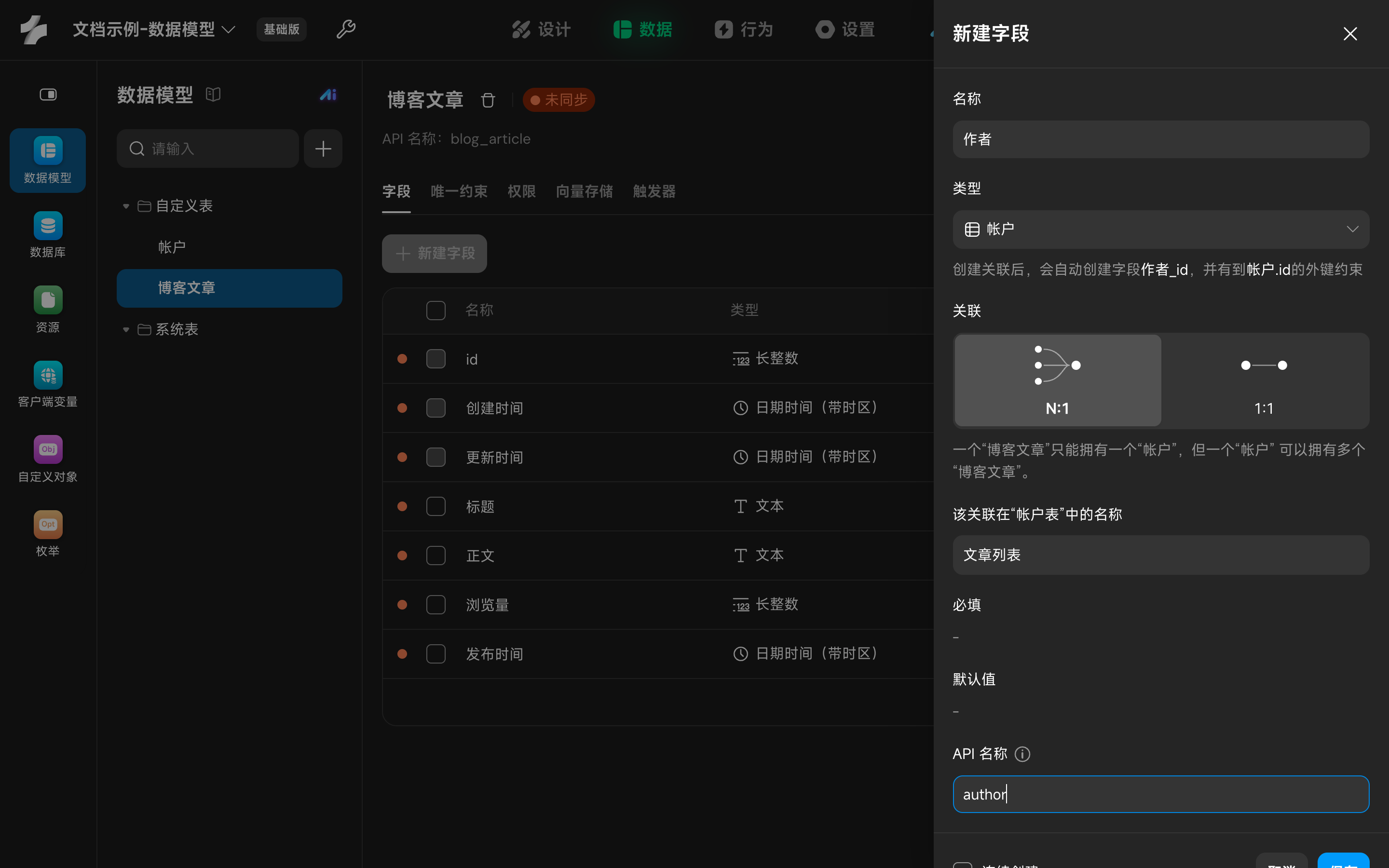This screenshot has width=1389, height=868.
Task: Click API name blog_article text
Action: [x=490, y=139]
